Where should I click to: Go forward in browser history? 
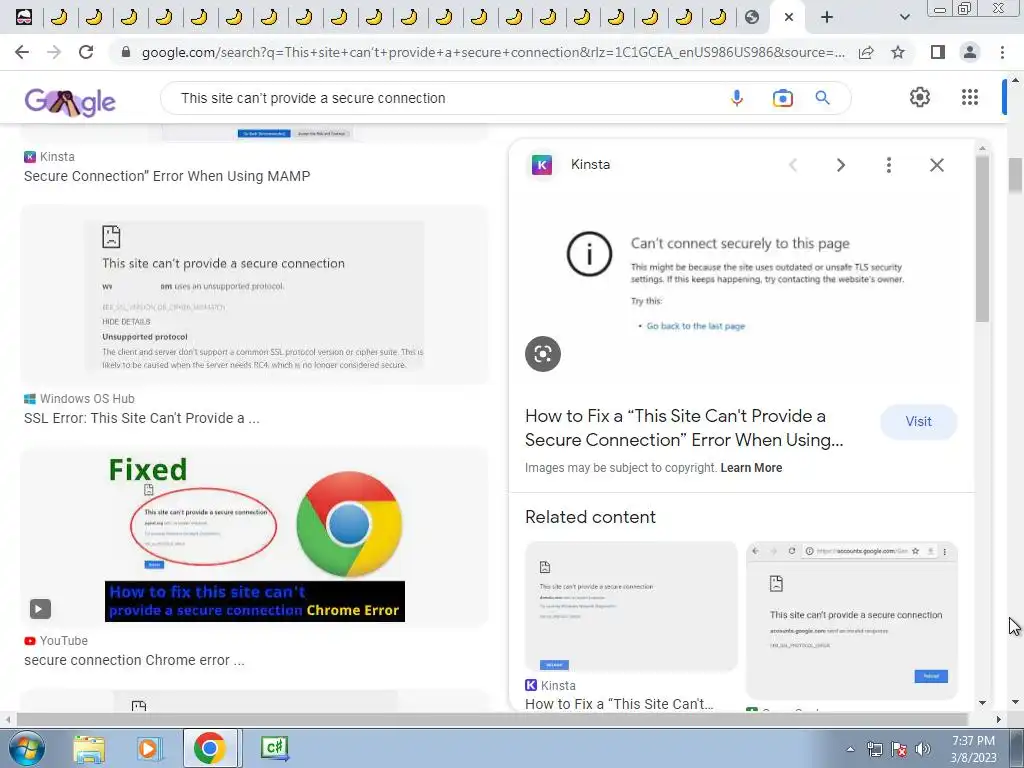click(x=54, y=52)
